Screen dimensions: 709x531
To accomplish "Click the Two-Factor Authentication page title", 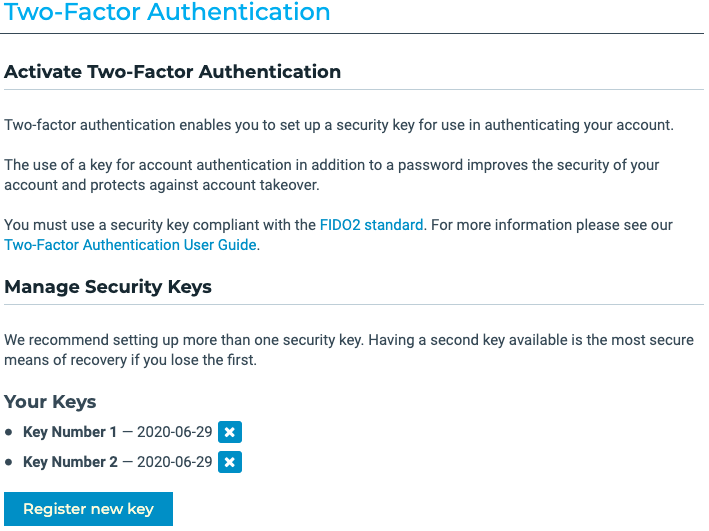I will pos(168,13).
